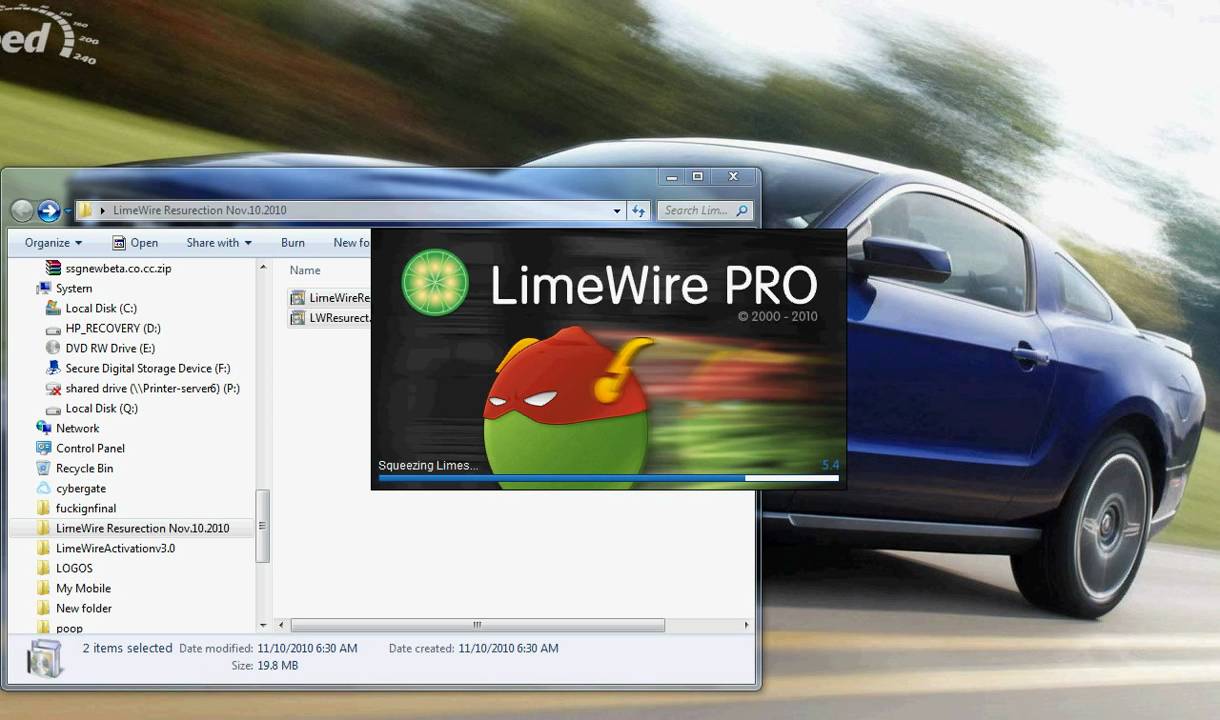Click the navigation pane scroll-up arrow

[x=263, y=266]
